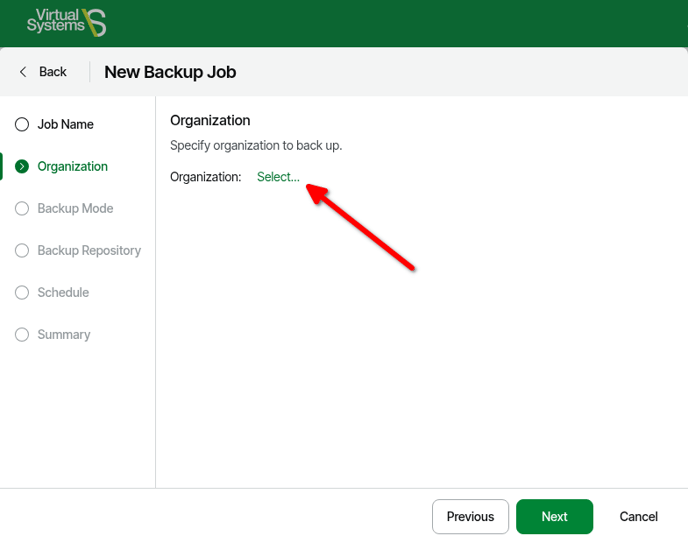Select the Organization step label in sidebar
Image resolution: width=688 pixels, height=543 pixels.
tap(72, 167)
